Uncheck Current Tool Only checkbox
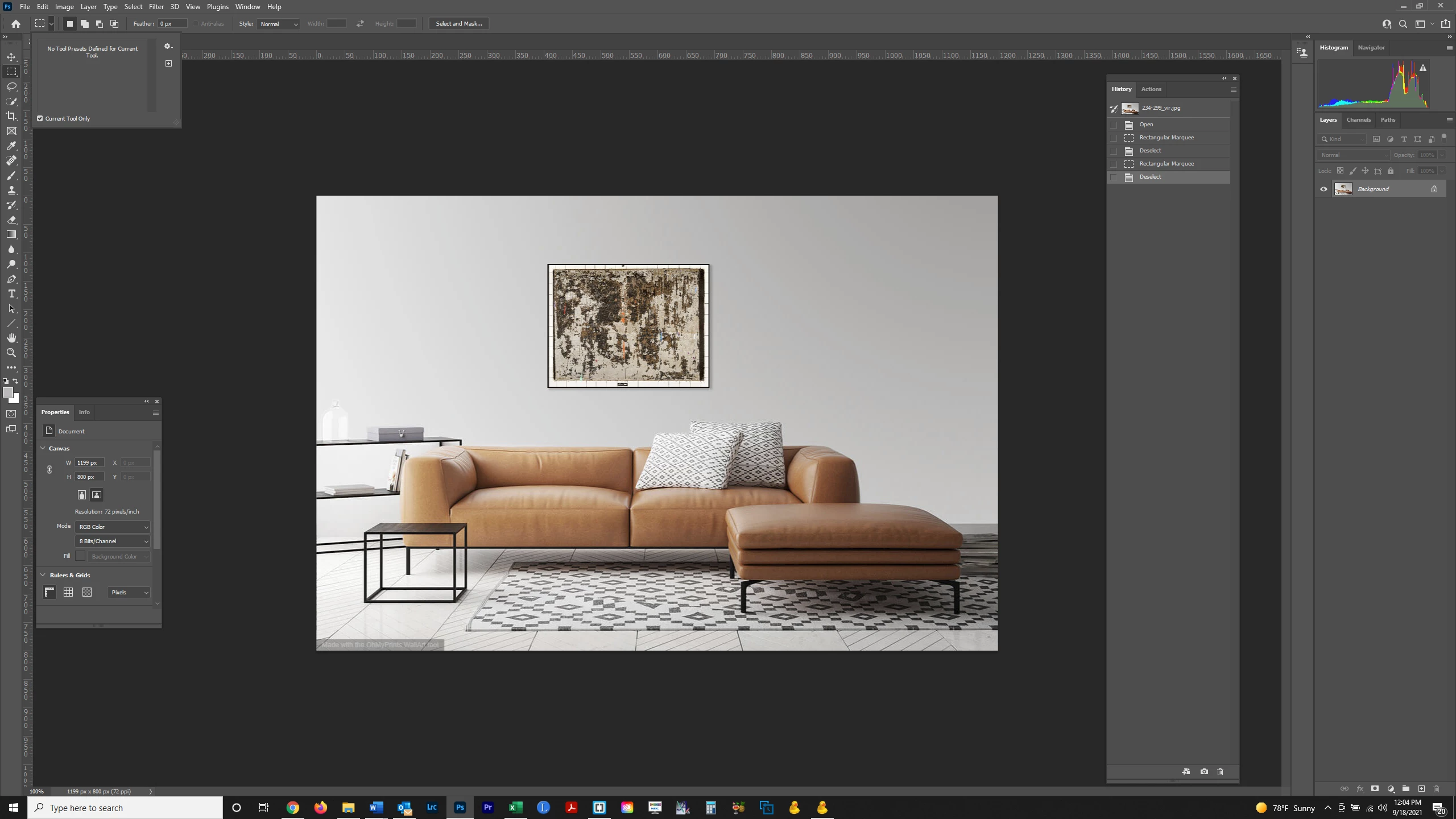 coord(40,119)
